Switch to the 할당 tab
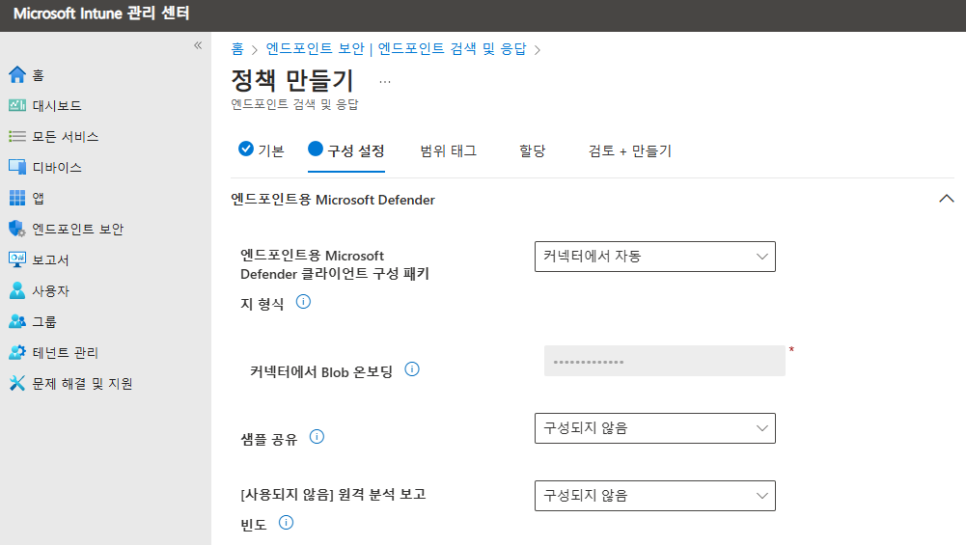Screen dimensions: 966x545 click(x=532, y=151)
